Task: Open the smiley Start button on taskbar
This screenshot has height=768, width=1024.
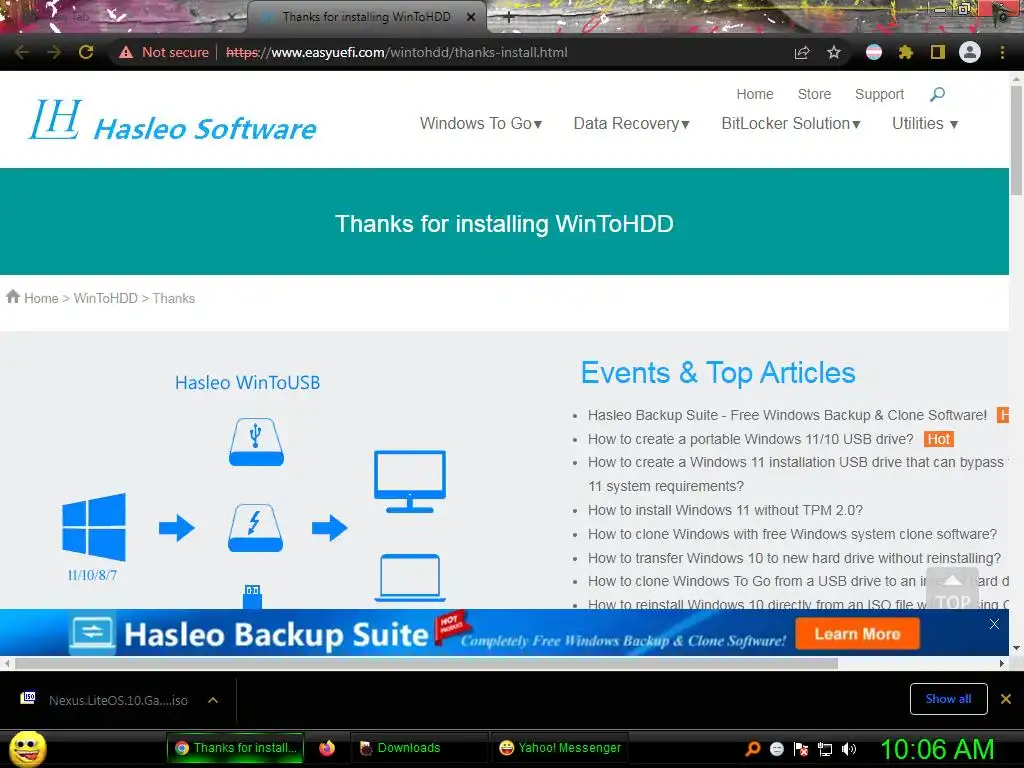Action: point(27,749)
